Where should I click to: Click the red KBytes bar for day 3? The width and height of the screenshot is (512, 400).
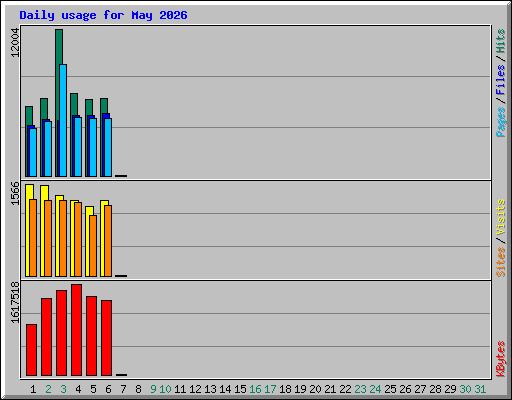click(x=61, y=333)
